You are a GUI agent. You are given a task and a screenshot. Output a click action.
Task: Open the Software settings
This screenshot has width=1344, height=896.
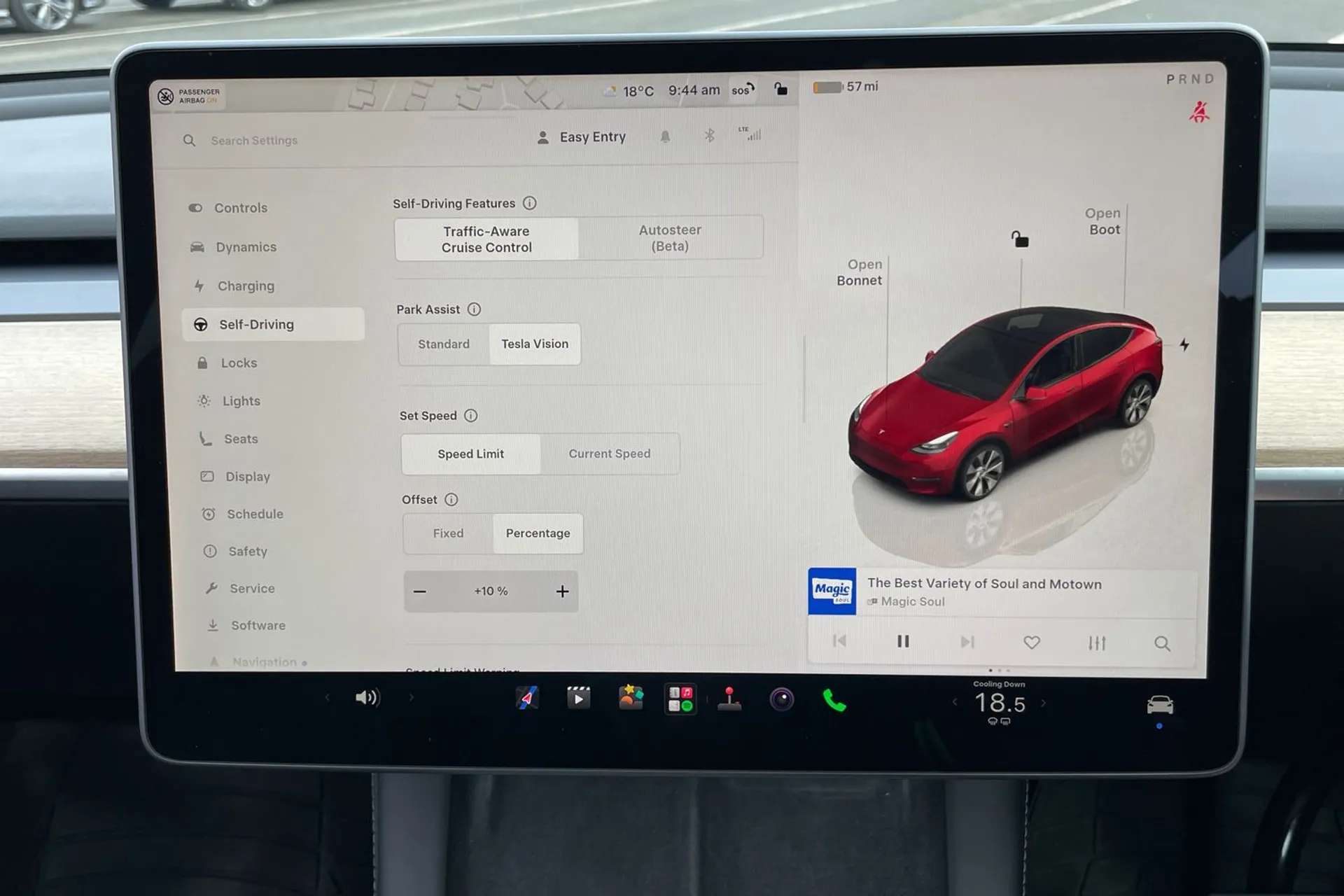pyautogui.click(x=246, y=626)
